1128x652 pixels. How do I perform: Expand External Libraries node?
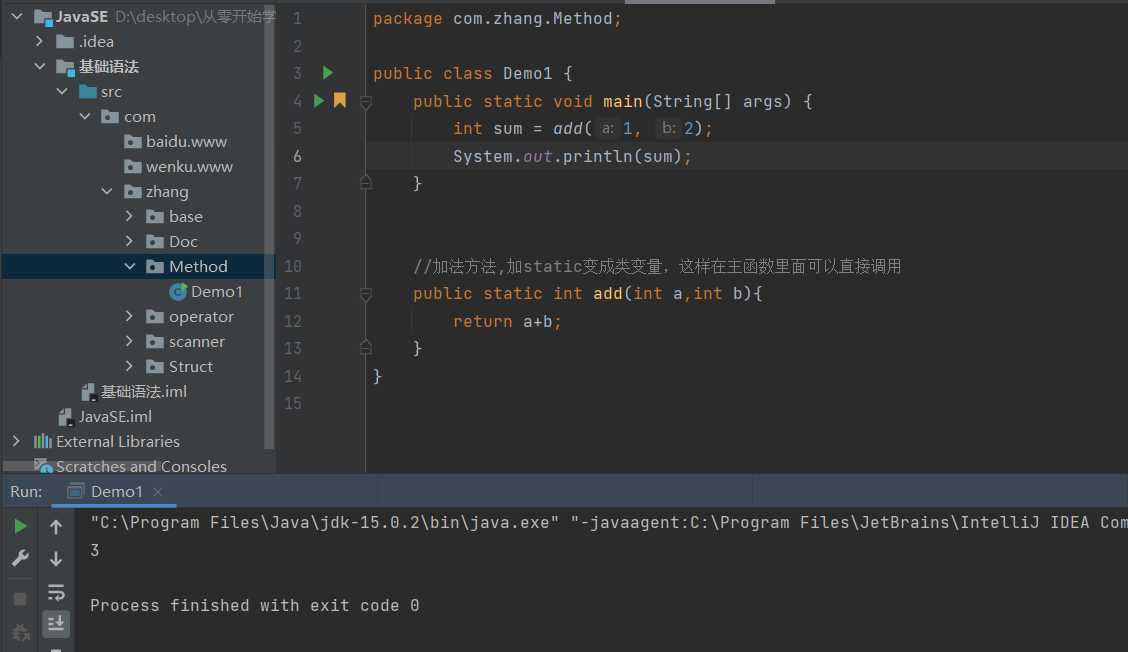pos(17,441)
